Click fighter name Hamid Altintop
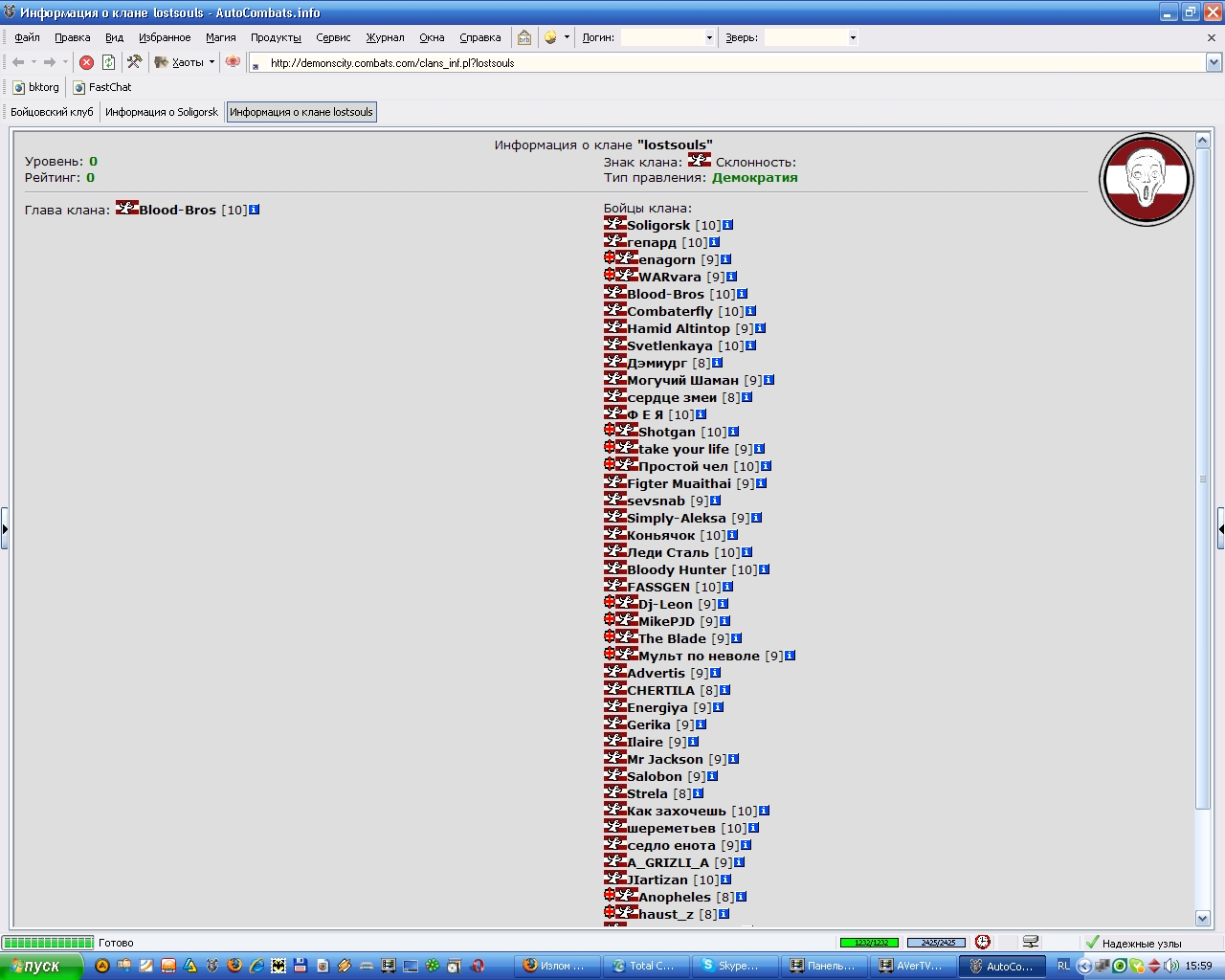This screenshot has height=980, width=1225. coord(679,328)
